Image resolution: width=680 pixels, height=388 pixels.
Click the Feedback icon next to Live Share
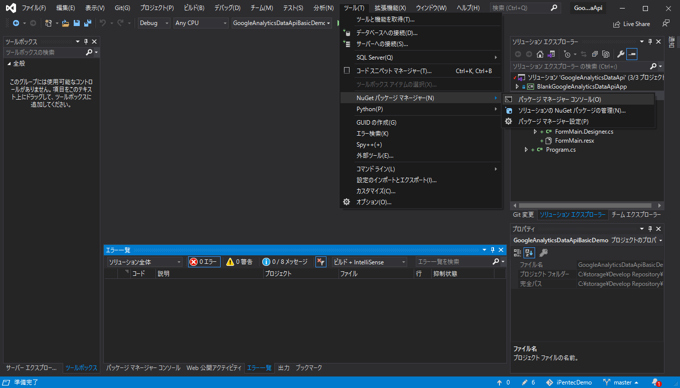click(666, 23)
